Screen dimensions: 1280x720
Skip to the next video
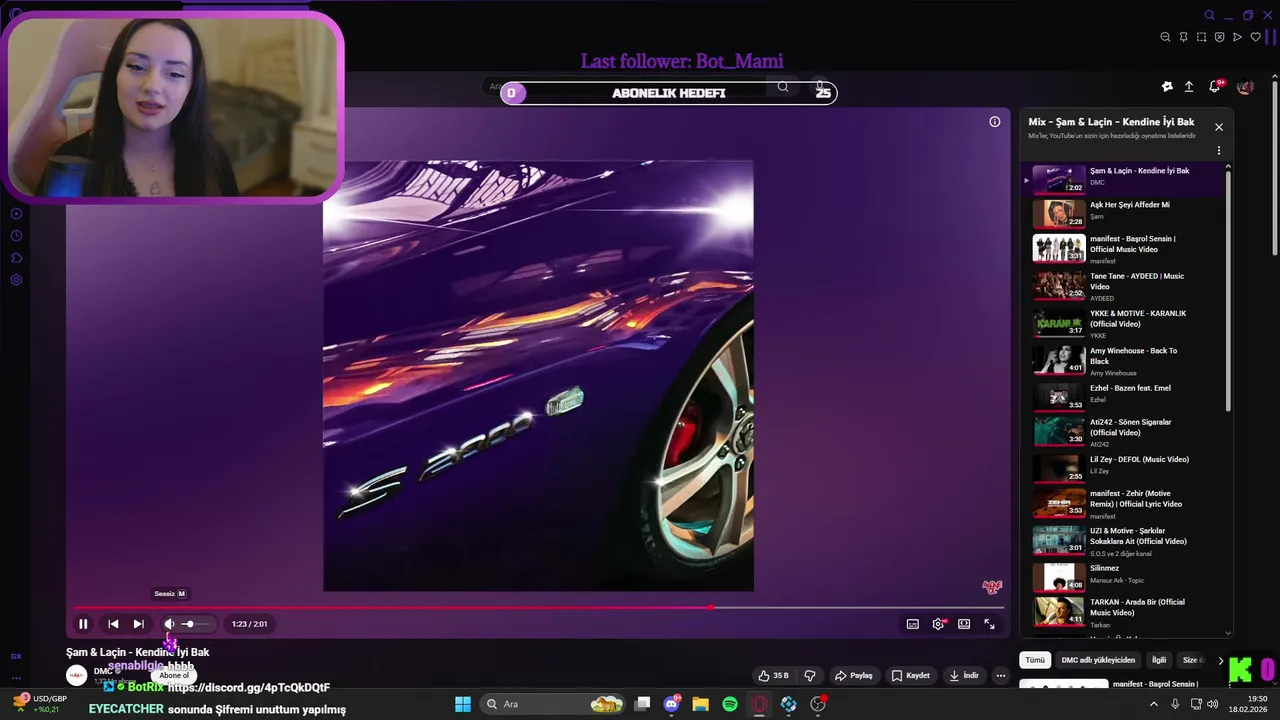pos(138,624)
